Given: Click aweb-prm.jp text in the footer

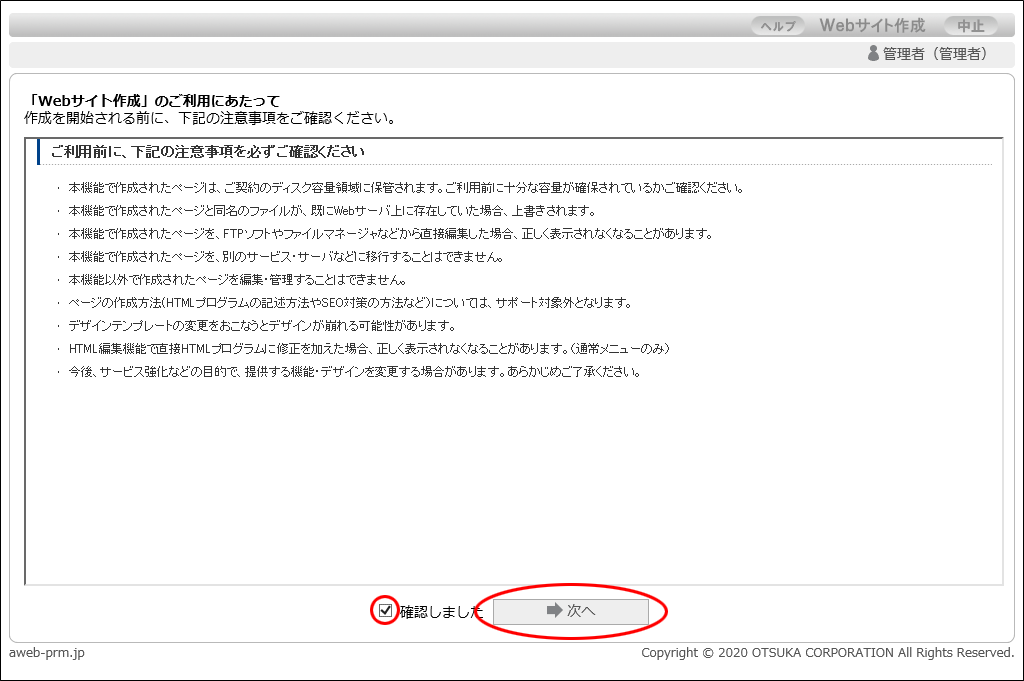Looking at the screenshot, I should [x=48, y=653].
